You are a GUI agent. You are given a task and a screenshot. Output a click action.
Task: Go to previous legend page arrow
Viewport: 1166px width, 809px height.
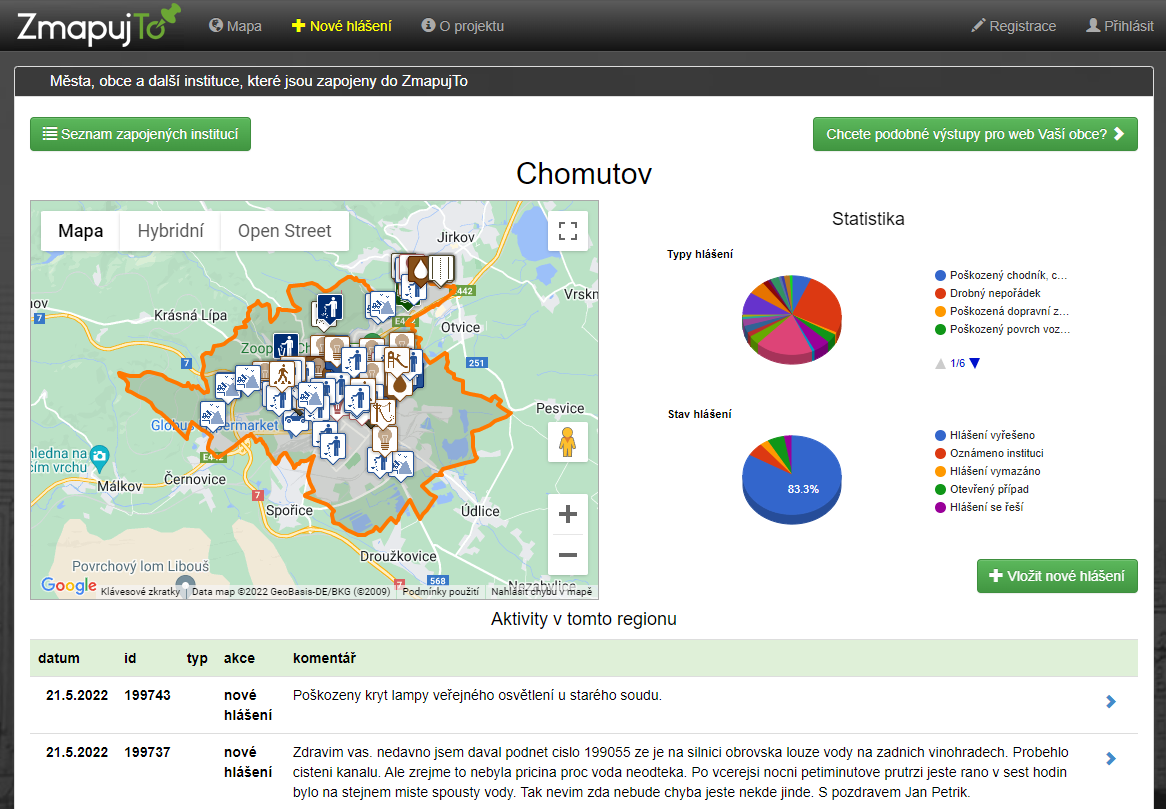[x=941, y=363]
